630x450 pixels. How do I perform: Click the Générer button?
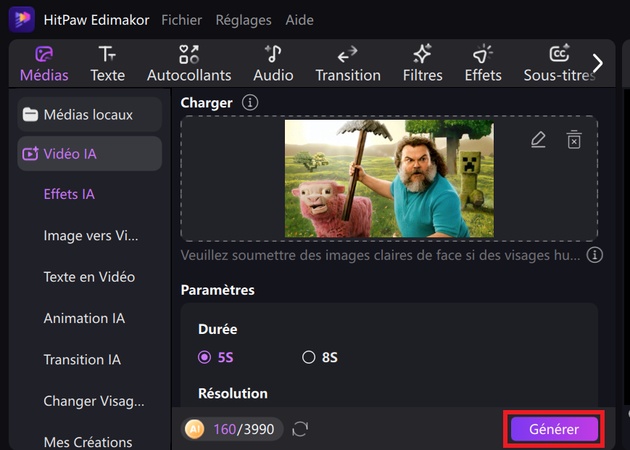coord(553,429)
